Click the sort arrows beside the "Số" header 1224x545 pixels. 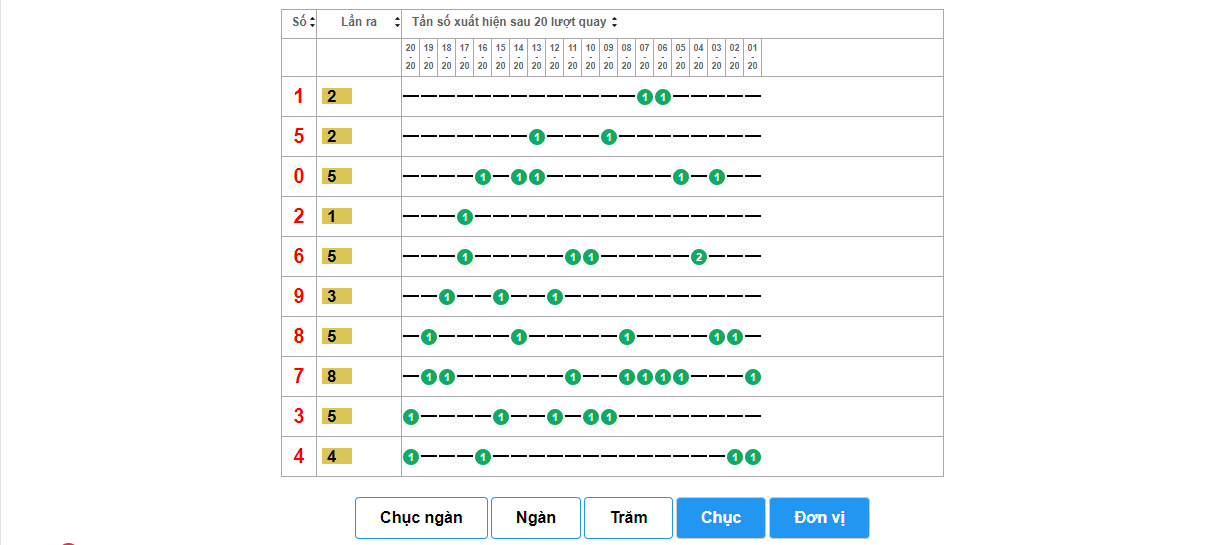click(312, 22)
